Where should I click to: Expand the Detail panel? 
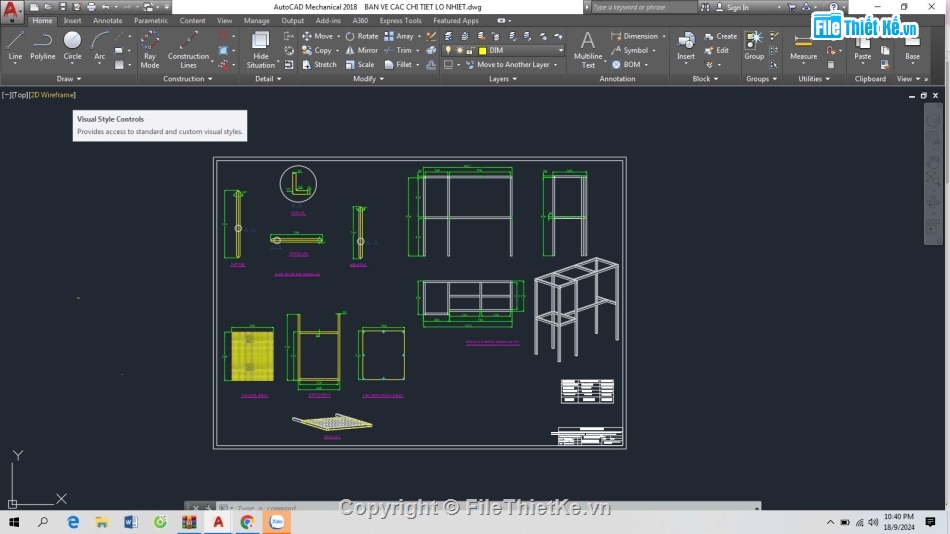(268, 79)
